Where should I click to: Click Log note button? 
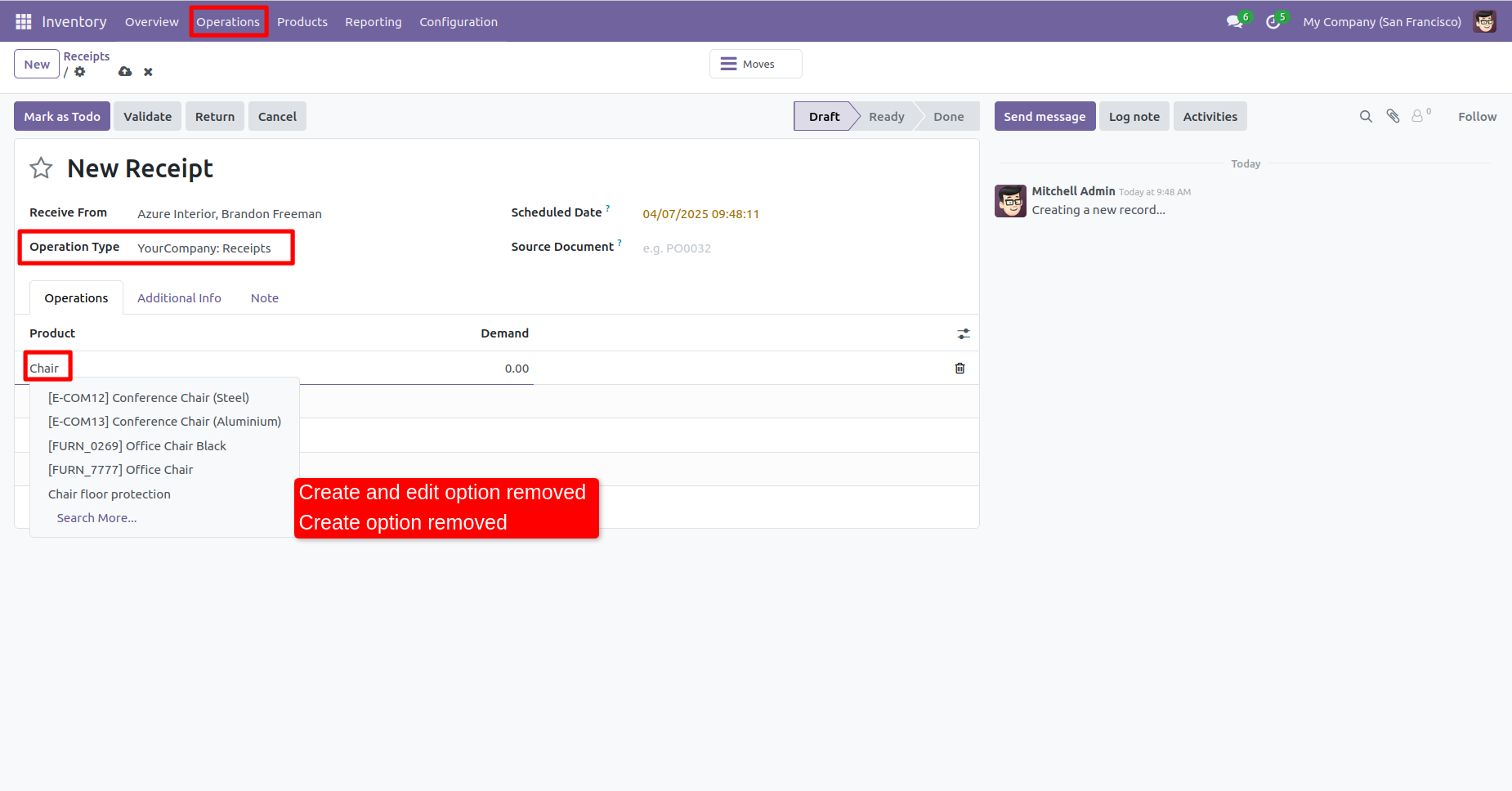point(1134,117)
